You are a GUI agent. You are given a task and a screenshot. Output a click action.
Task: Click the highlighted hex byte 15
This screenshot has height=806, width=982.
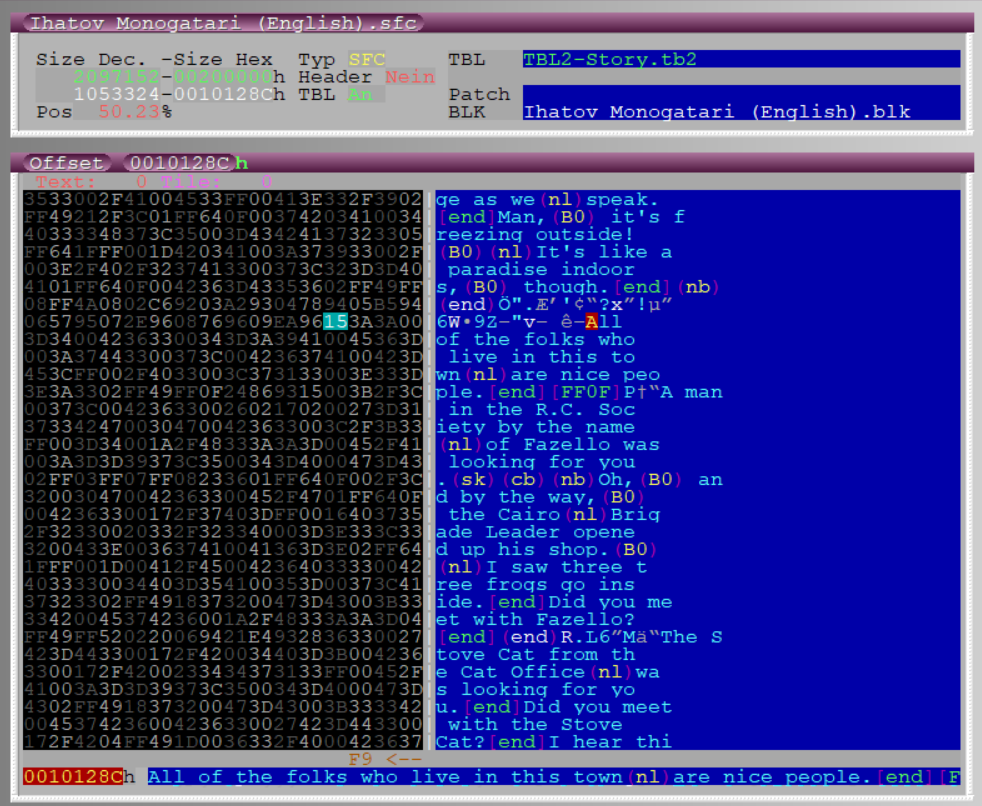point(334,322)
